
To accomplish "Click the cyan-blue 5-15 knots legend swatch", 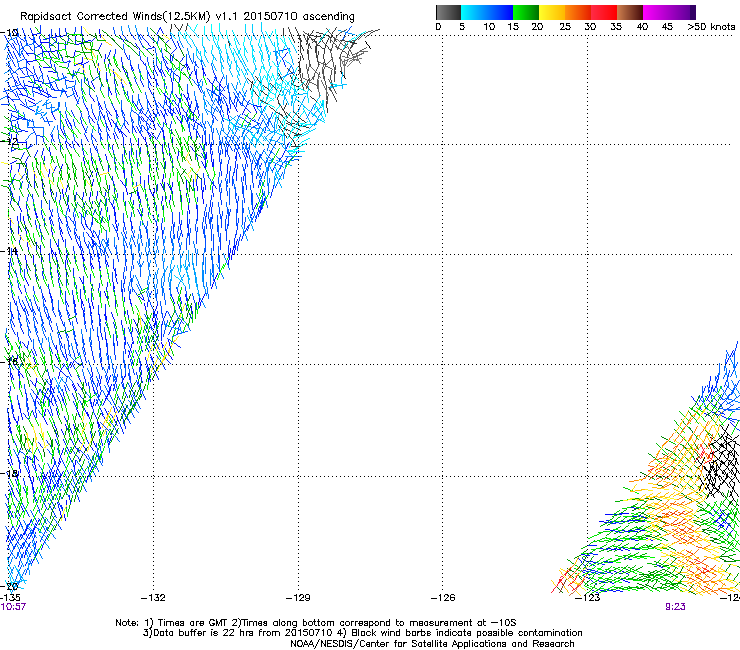I will tap(487, 12).
